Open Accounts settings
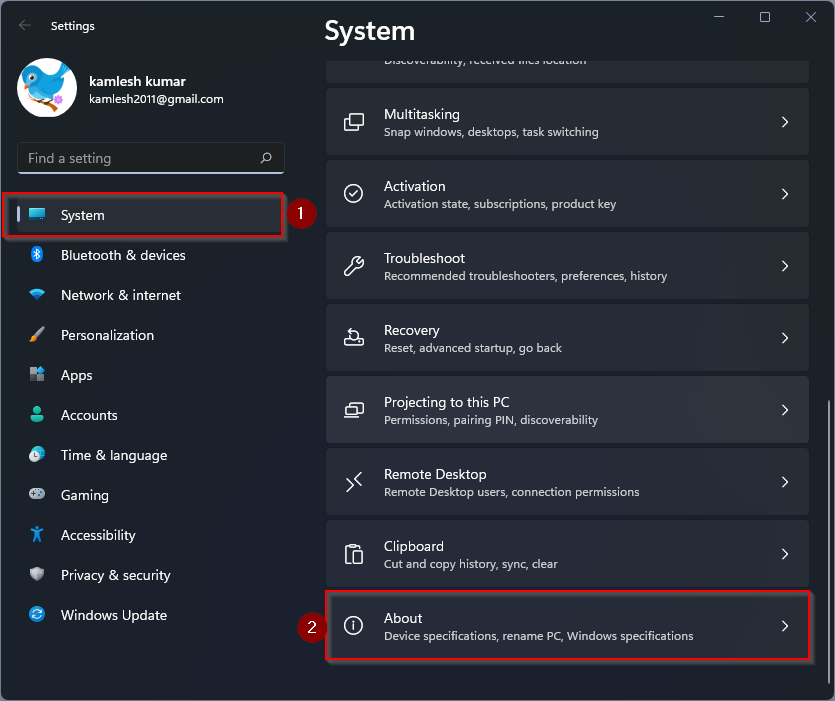 tap(150, 415)
